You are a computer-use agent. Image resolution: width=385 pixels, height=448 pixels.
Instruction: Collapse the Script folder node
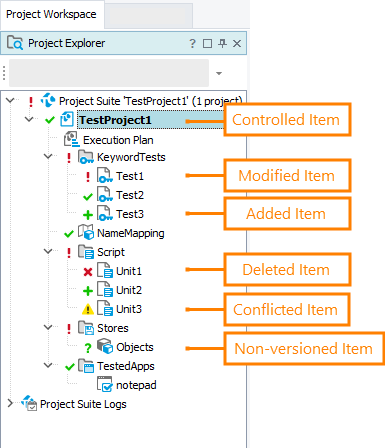[48, 251]
